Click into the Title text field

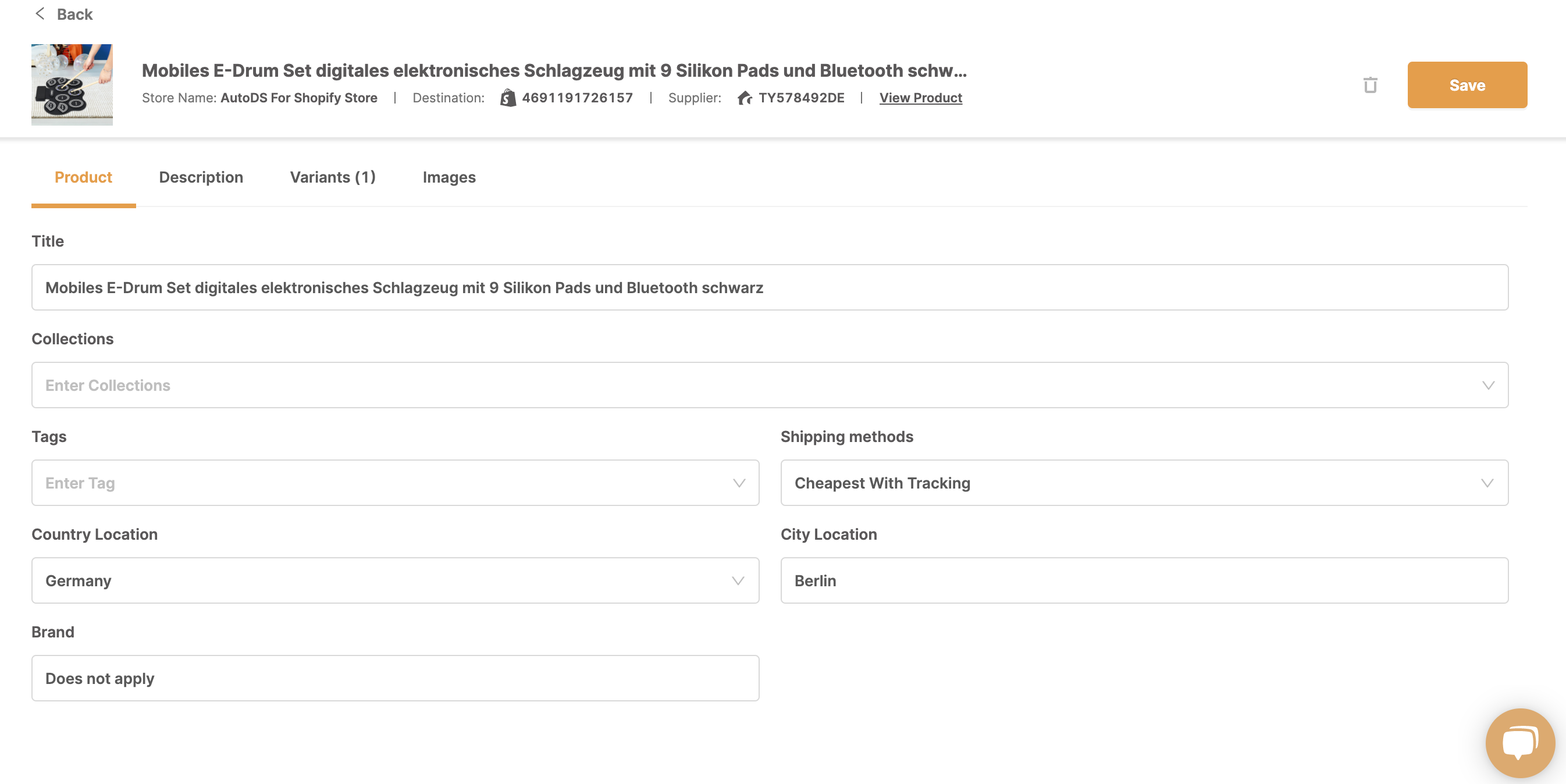[770, 287]
